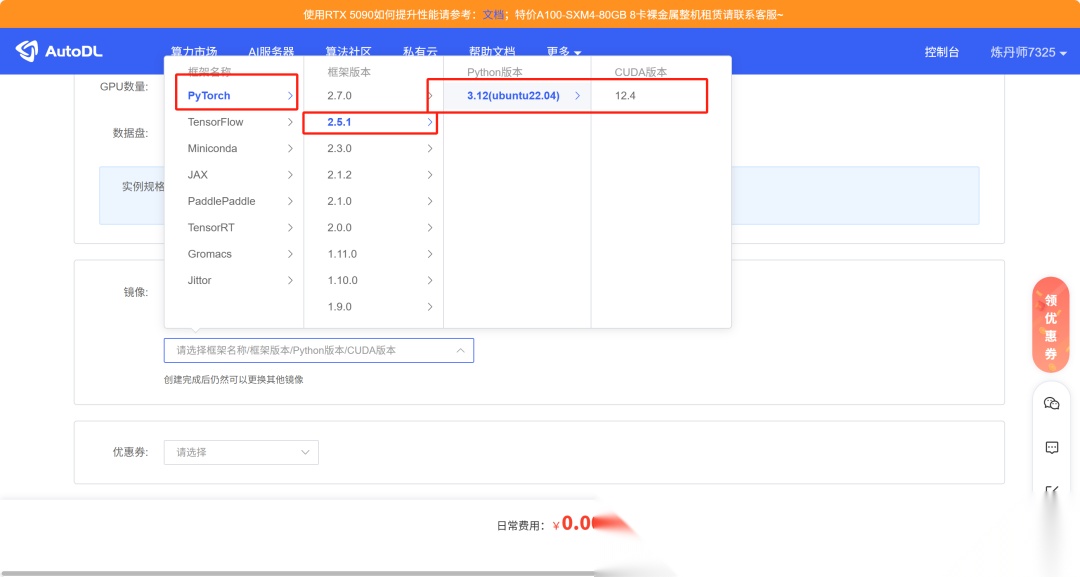Choose framework version 2.0.0
Viewport: 1080px width, 577px height.
pyautogui.click(x=373, y=227)
